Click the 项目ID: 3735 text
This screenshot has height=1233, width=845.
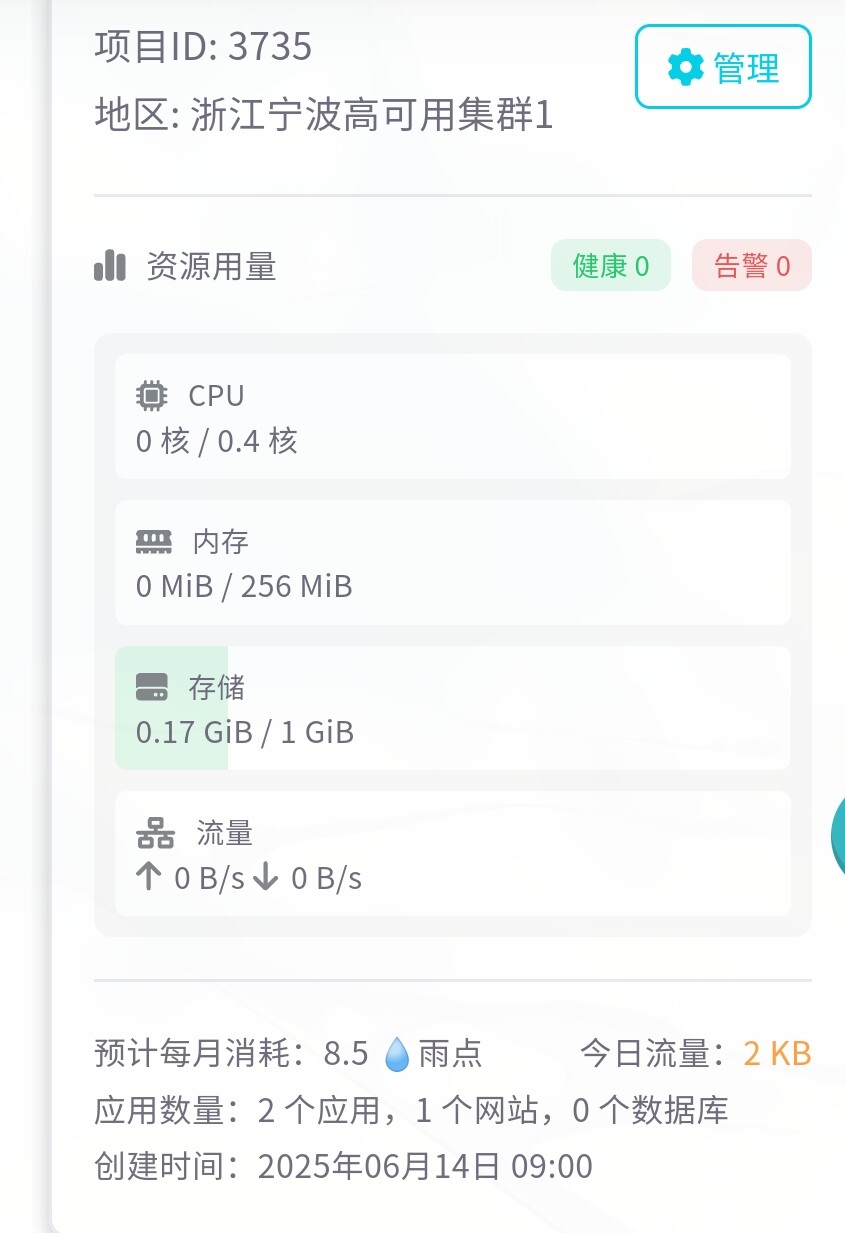pos(204,47)
